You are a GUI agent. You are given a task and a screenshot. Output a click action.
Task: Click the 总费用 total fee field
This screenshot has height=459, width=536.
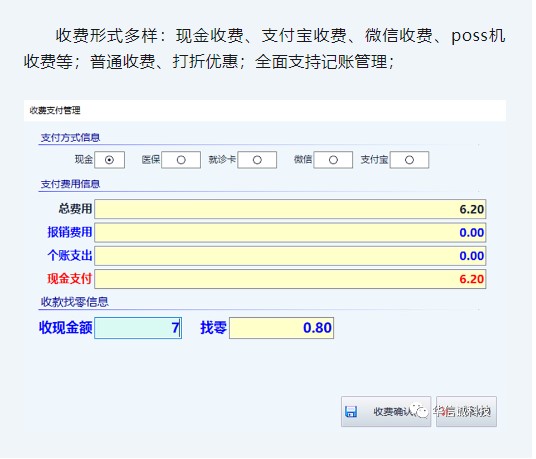point(290,209)
